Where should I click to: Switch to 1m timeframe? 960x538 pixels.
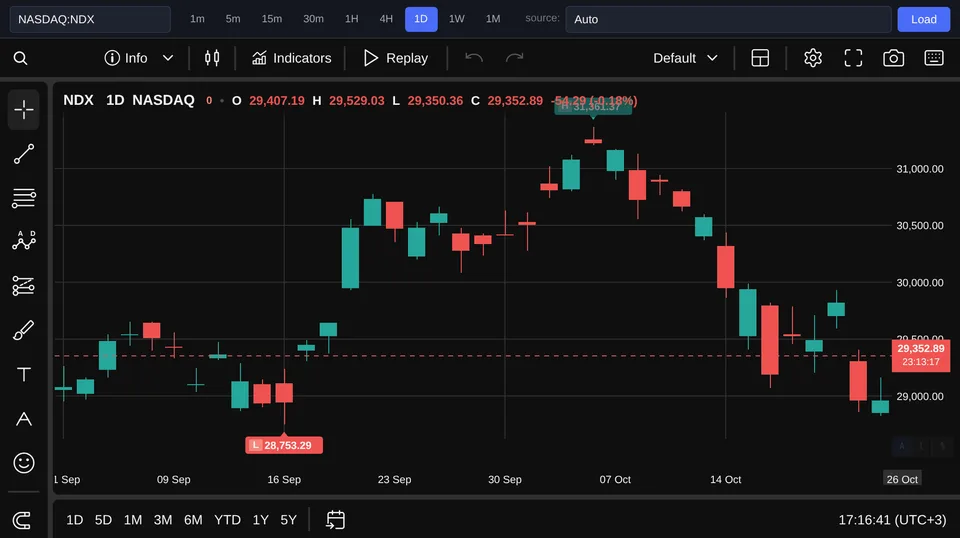click(x=197, y=19)
